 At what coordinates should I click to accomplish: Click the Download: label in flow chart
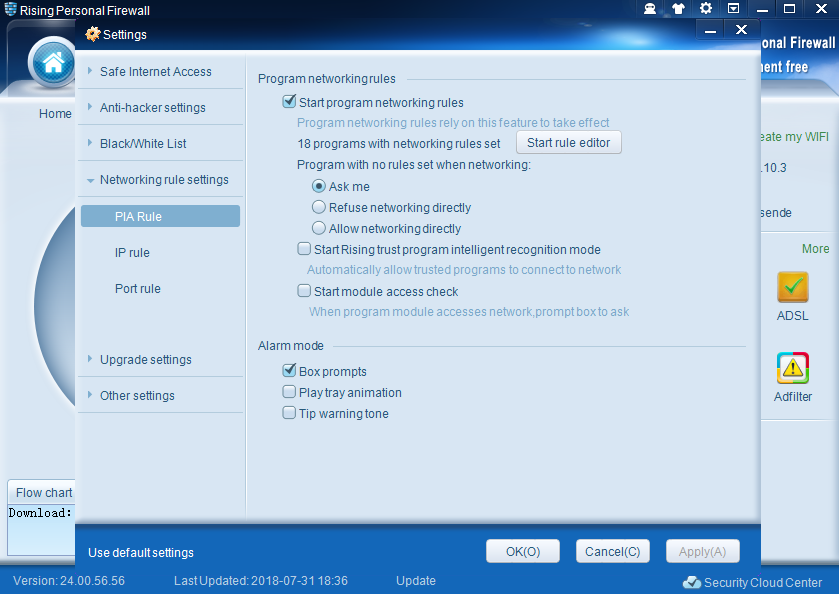pyautogui.click(x=40, y=513)
